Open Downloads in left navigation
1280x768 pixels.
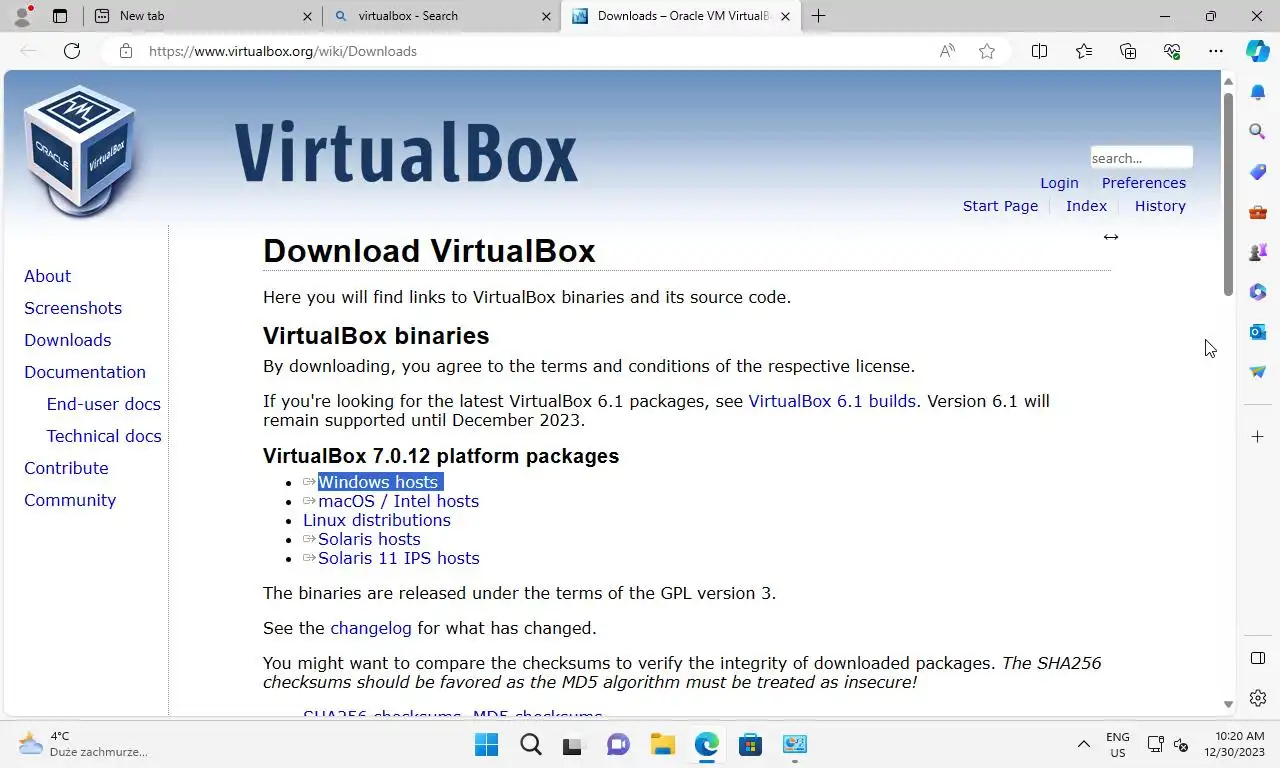click(68, 340)
